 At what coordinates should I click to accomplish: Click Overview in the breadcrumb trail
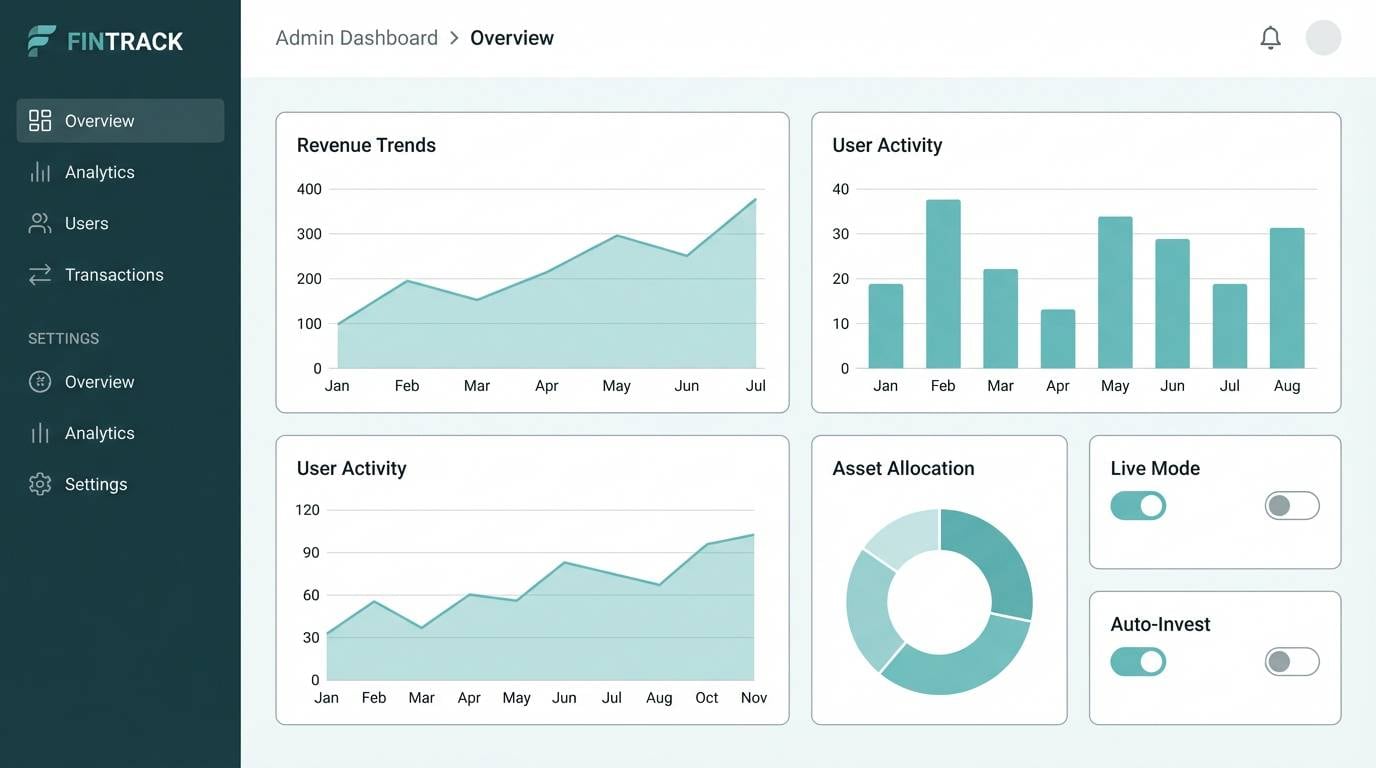[x=512, y=37]
